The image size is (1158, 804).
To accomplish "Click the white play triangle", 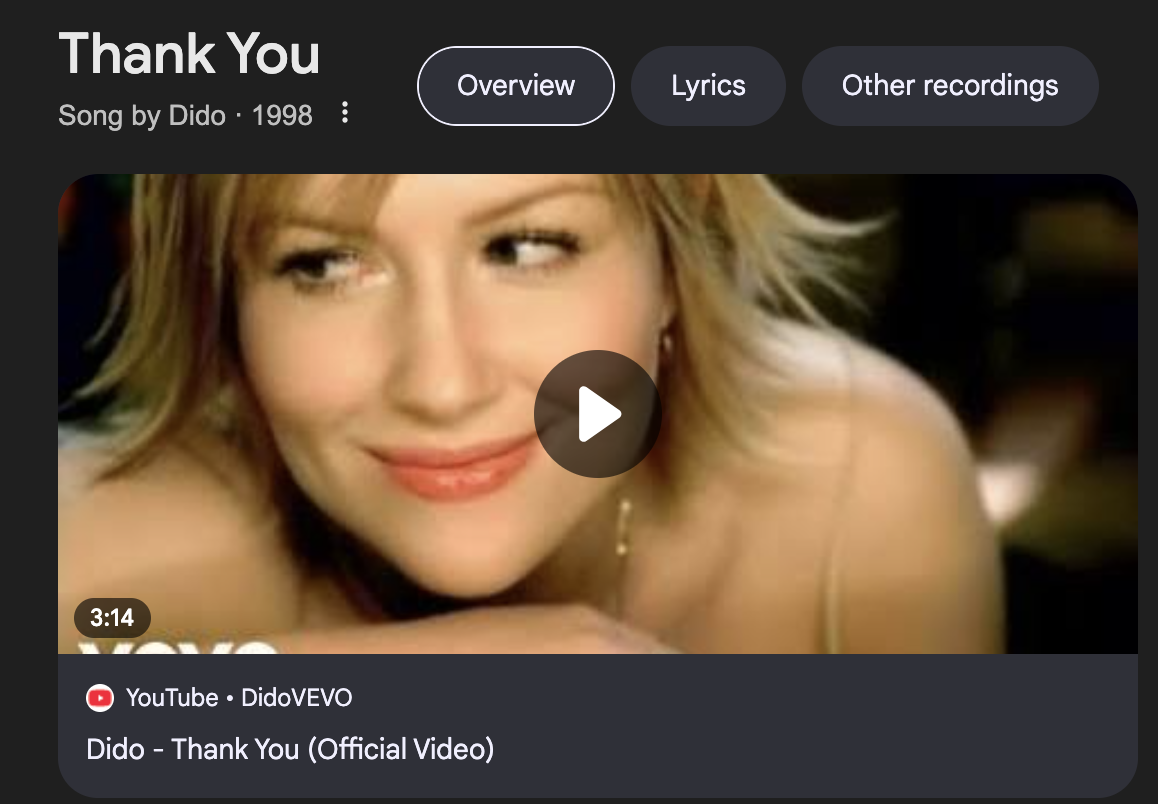I will click(x=600, y=414).
